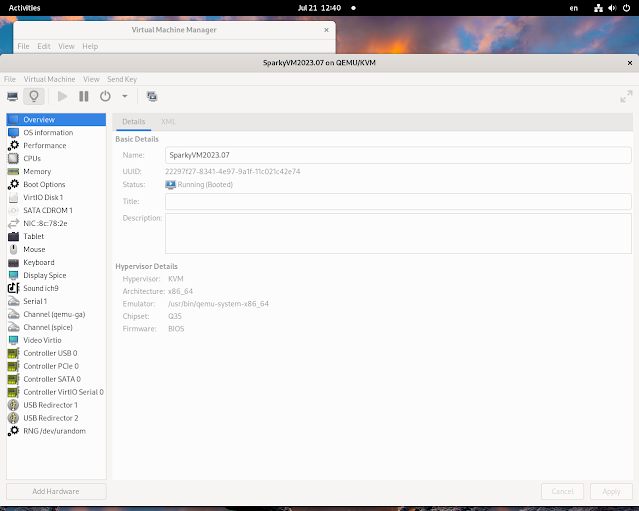The image size is (639, 511).
Task: Click the network status icon in top bar
Action: (598, 8)
